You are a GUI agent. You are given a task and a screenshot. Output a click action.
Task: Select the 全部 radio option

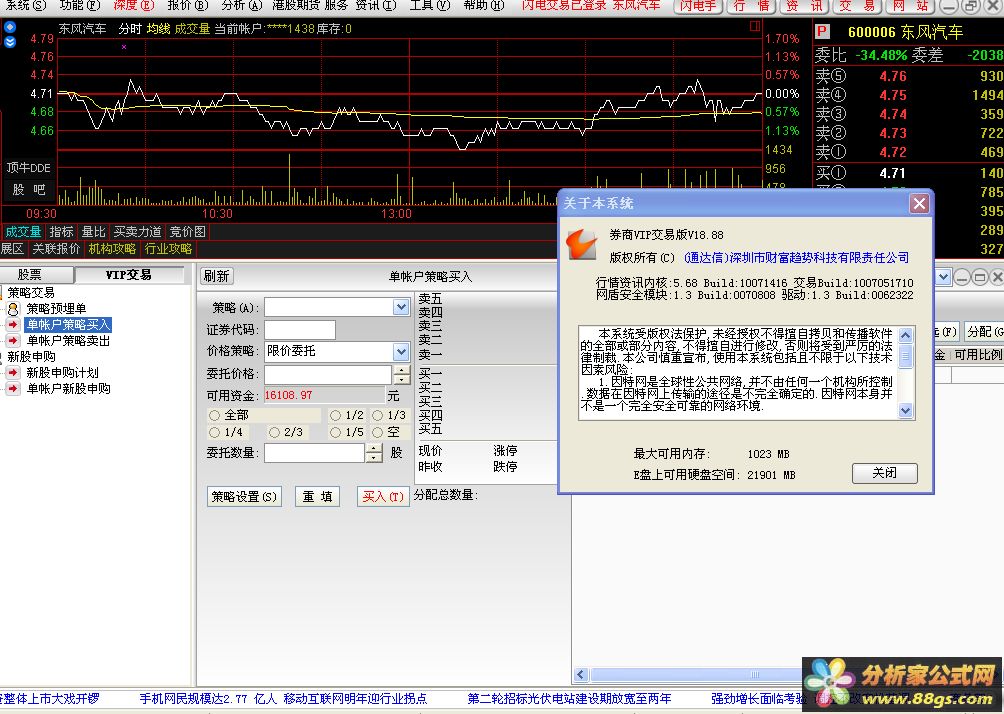(x=215, y=415)
